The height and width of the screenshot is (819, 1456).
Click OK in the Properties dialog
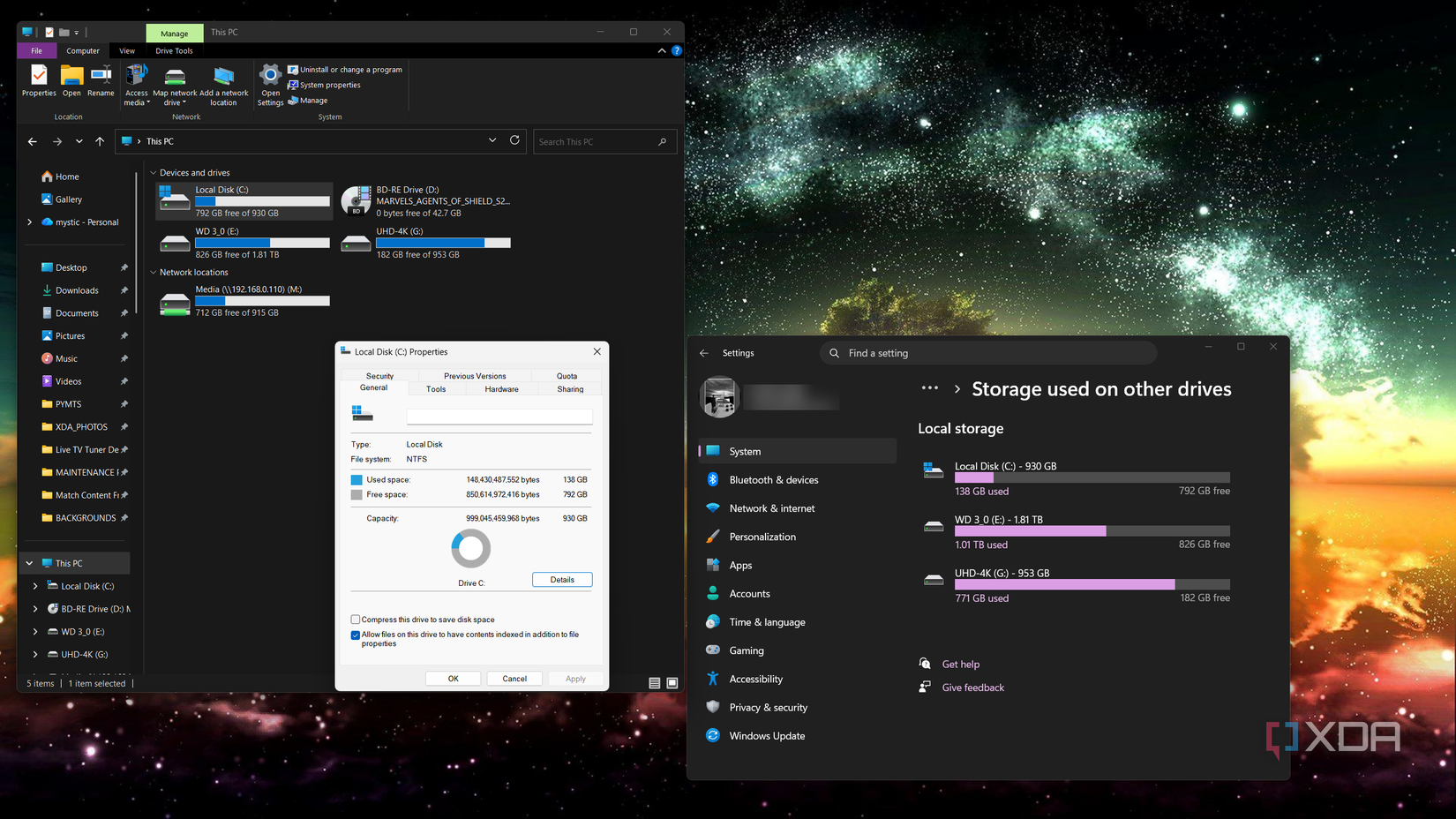(453, 679)
